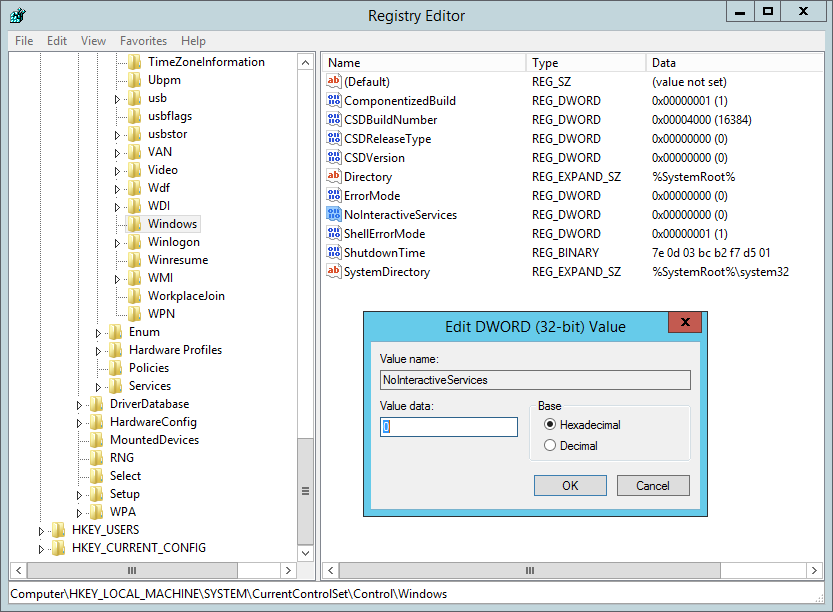The image size is (833, 612).
Task: Sort values by the Data column header
Action: 735,63
